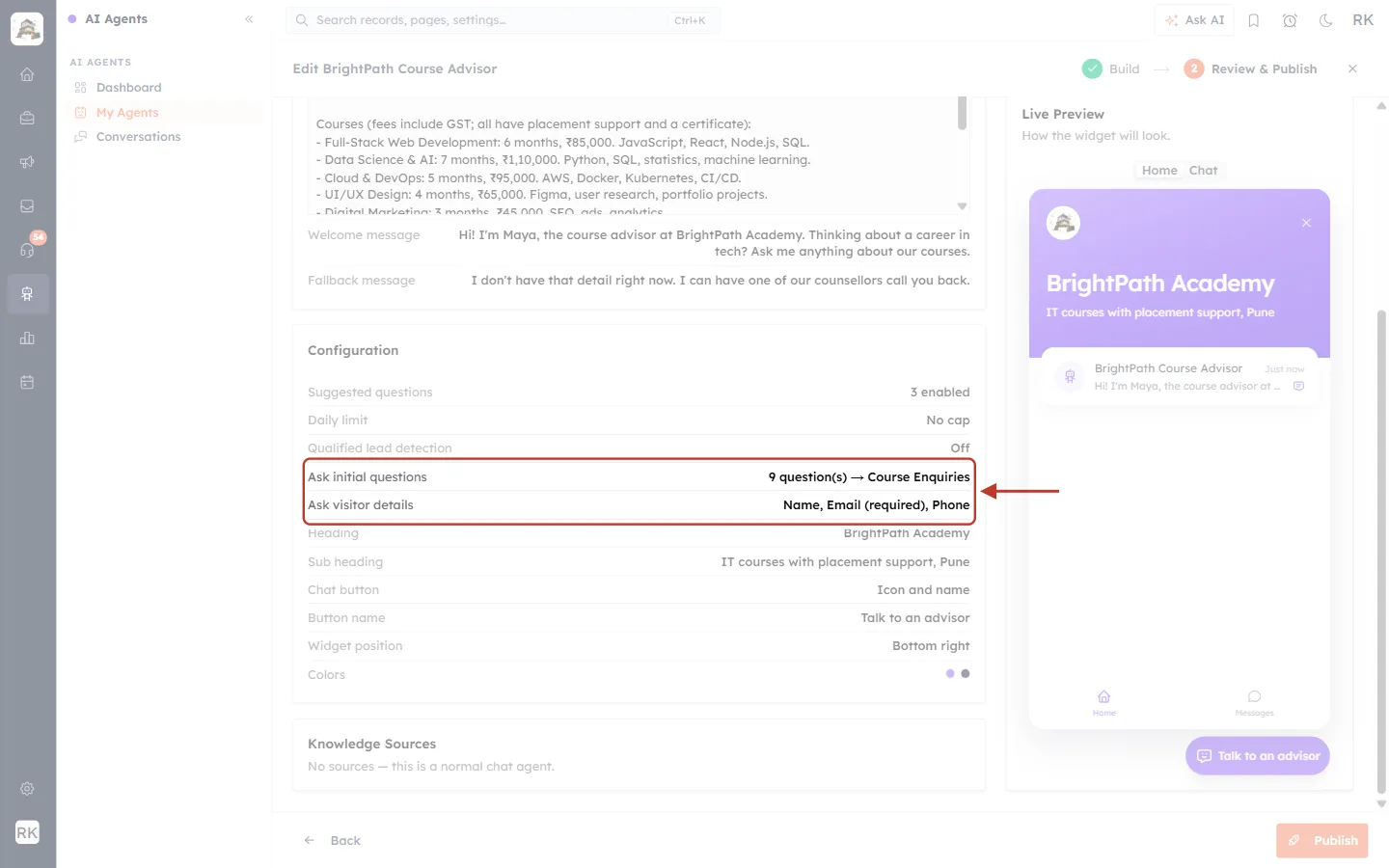Click the message icon in preview advisor card

(1298, 386)
